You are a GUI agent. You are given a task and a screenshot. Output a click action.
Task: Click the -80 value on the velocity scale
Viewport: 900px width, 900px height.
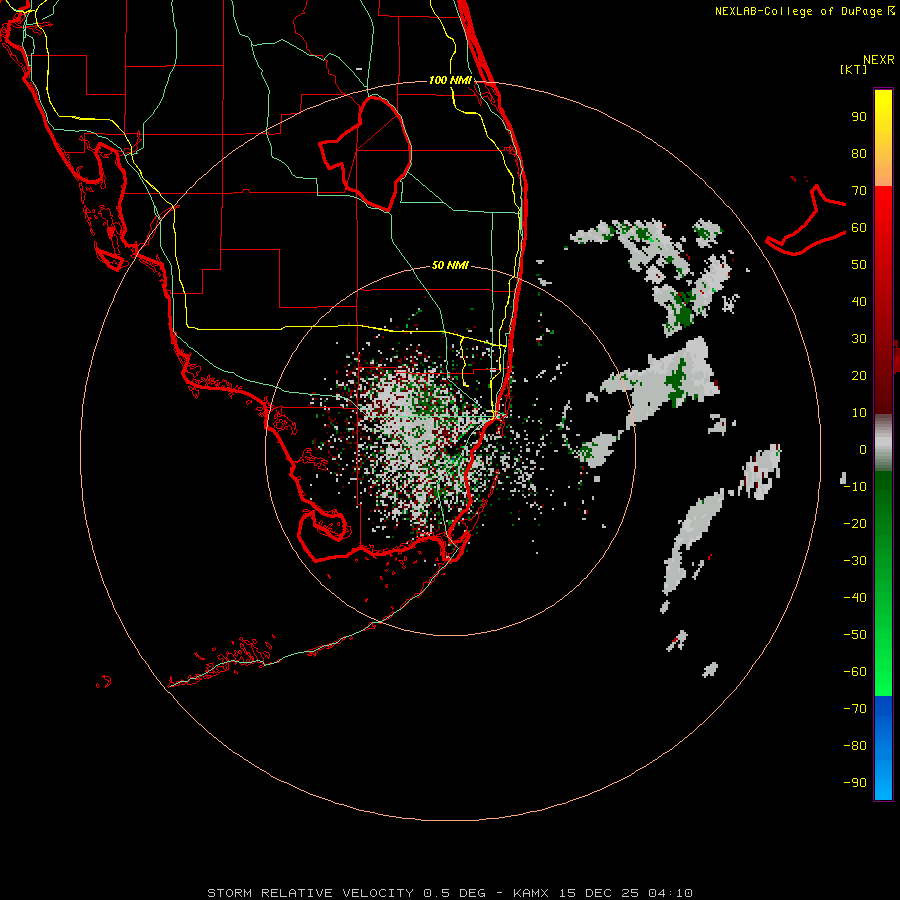tap(855, 746)
